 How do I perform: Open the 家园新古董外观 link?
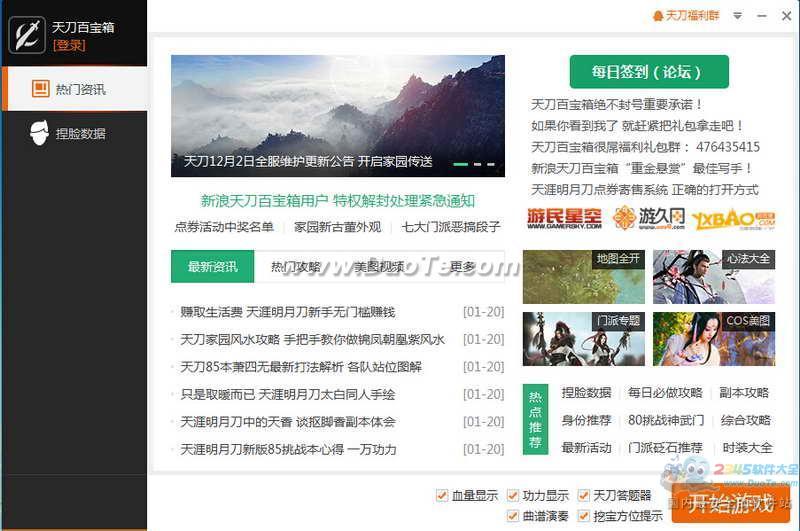click(337, 226)
